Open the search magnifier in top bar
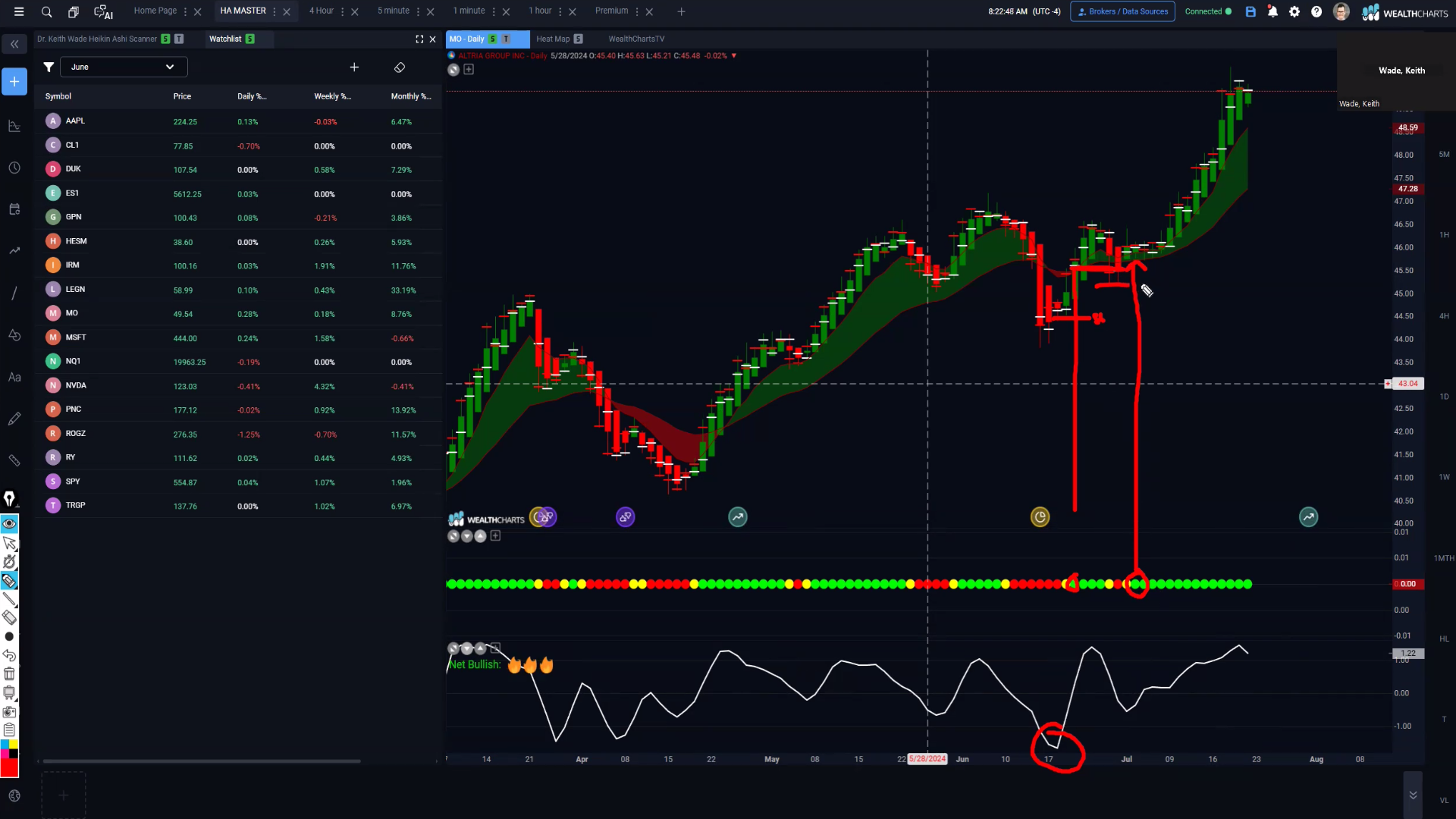1456x819 pixels. (x=46, y=11)
